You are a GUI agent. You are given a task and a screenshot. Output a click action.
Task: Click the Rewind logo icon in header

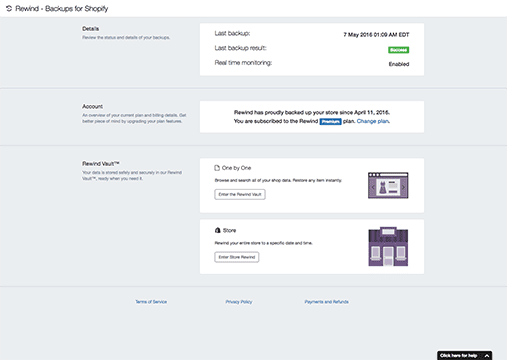click(x=9, y=8)
